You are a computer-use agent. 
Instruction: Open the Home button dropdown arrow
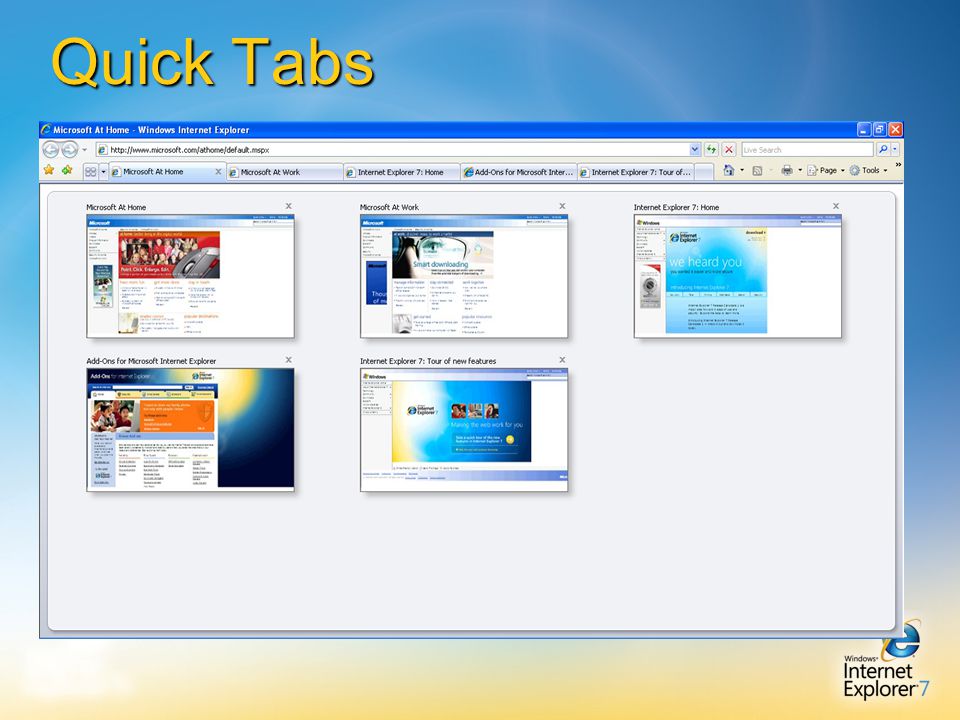pos(742,170)
